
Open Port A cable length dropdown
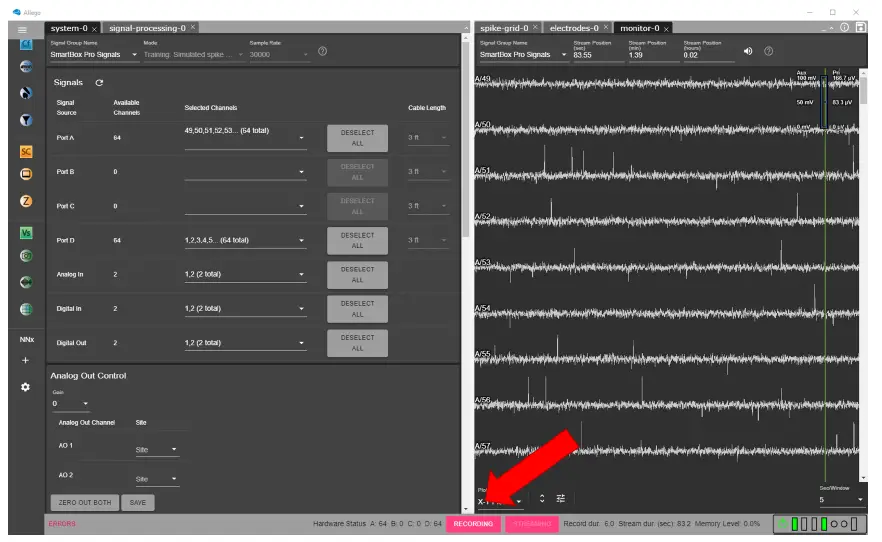[x=428, y=138]
